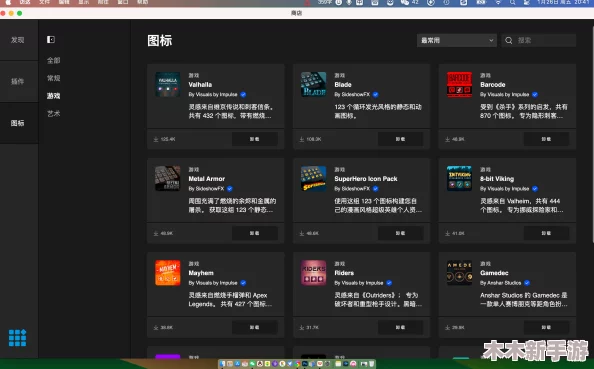This screenshot has width=594, height=369.
Task: Click the action button in Gamedec card
Action: pos(546,327)
